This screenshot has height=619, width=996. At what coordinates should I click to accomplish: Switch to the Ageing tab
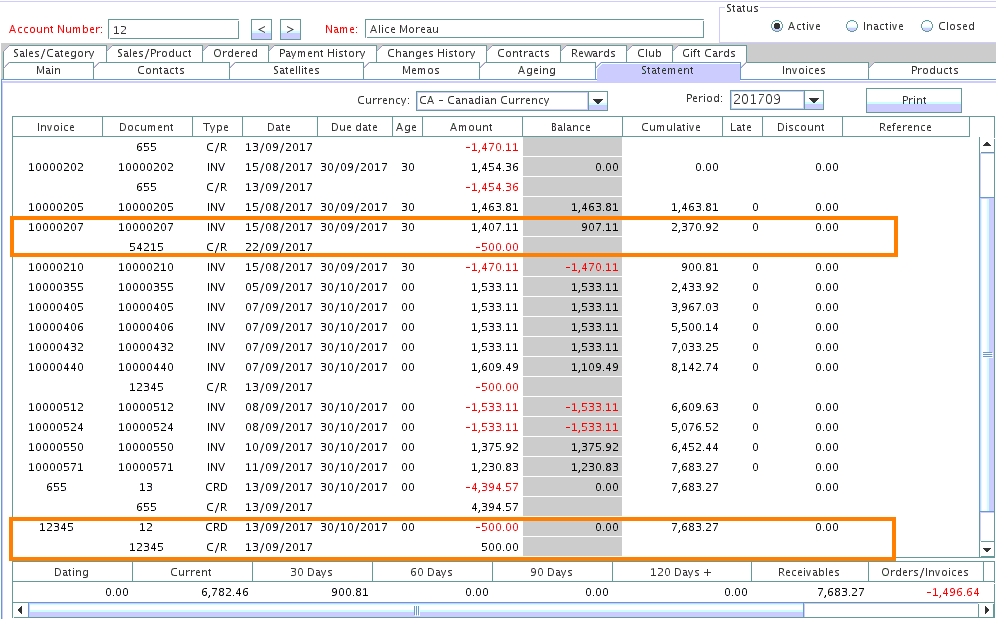pyautogui.click(x=537, y=71)
